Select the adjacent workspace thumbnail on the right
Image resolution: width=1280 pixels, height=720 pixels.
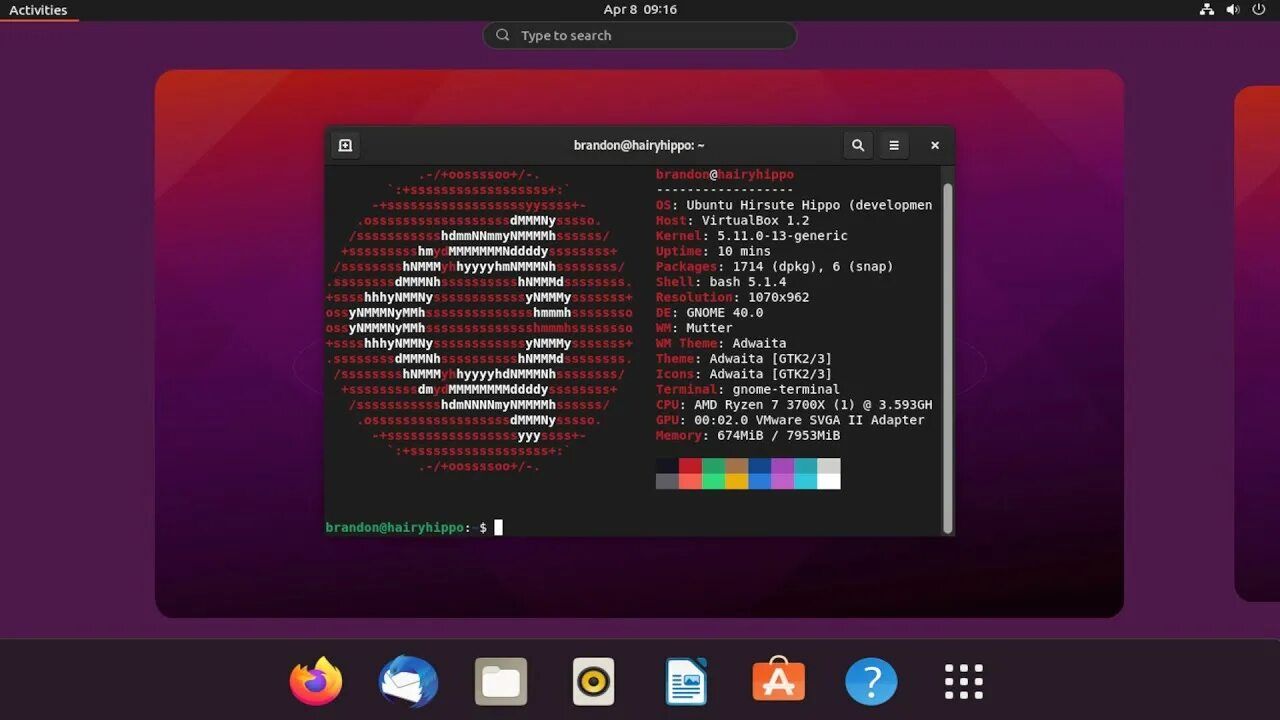pyautogui.click(x=1257, y=344)
